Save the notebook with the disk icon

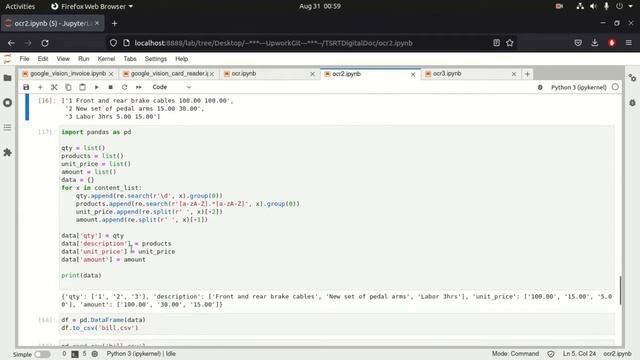pos(26,87)
